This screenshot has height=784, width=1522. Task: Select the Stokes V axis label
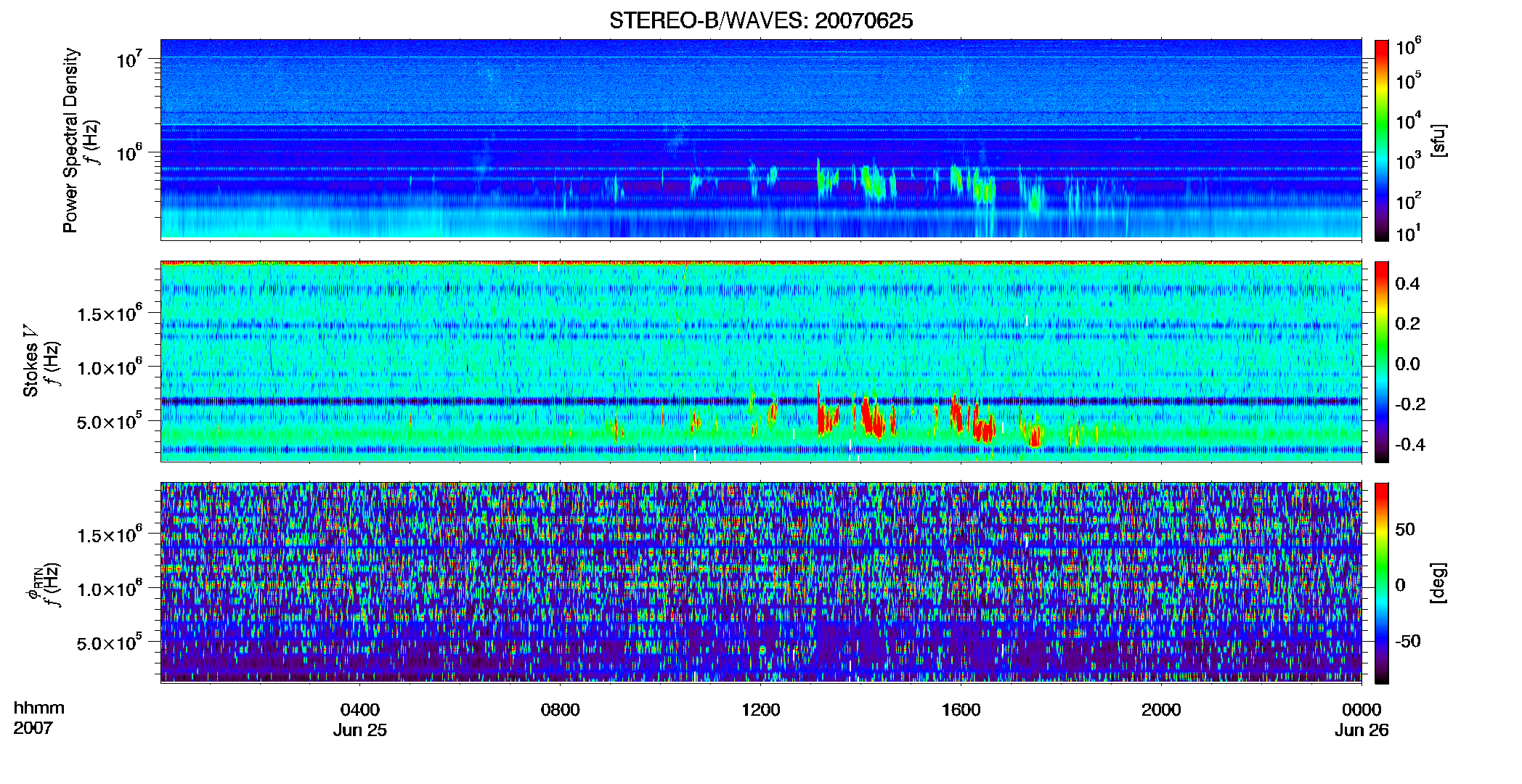tap(30, 361)
